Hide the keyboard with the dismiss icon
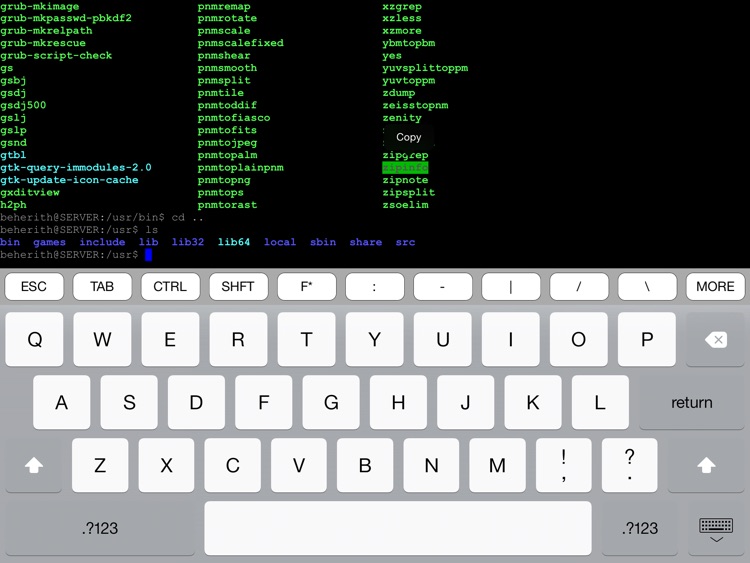The width and height of the screenshot is (750, 563). 716,529
